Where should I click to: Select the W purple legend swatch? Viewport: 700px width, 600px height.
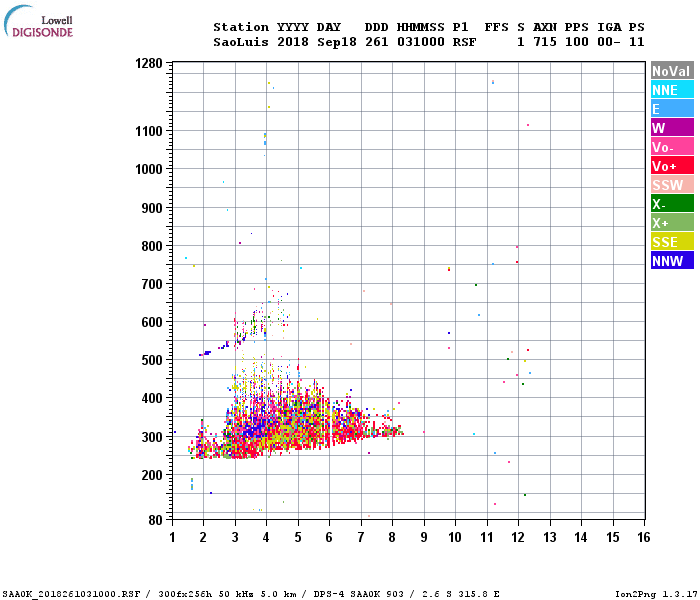[672, 128]
